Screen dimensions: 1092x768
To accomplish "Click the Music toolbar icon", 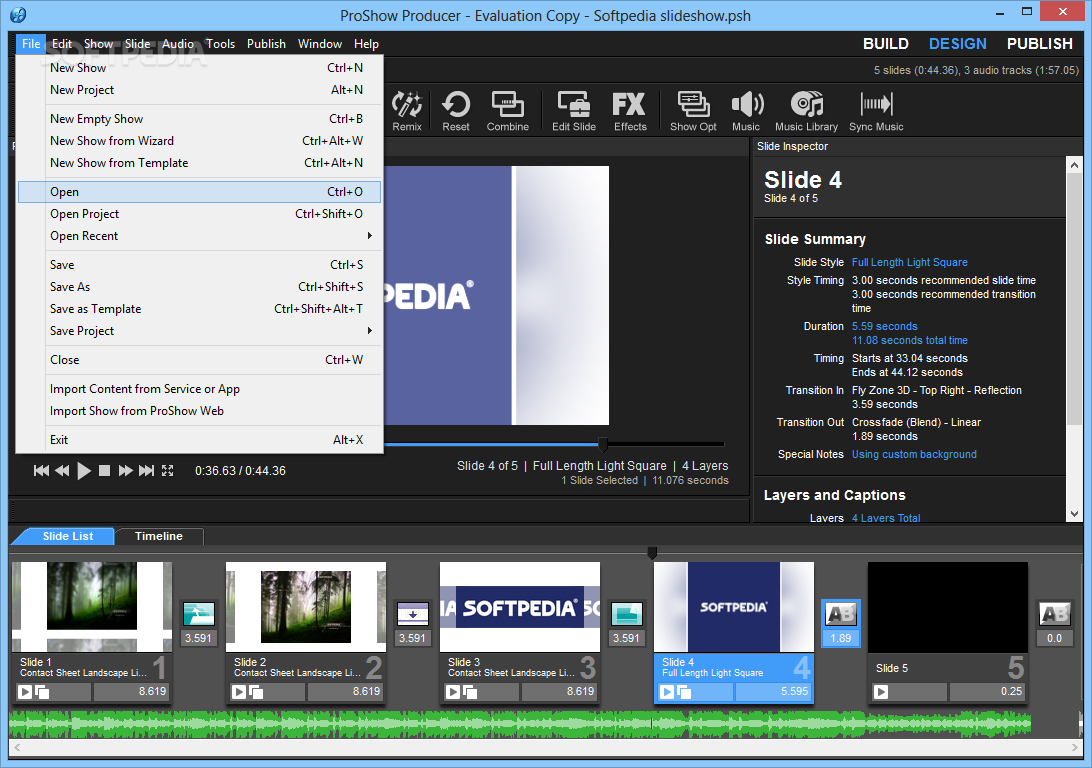I will point(746,111).
